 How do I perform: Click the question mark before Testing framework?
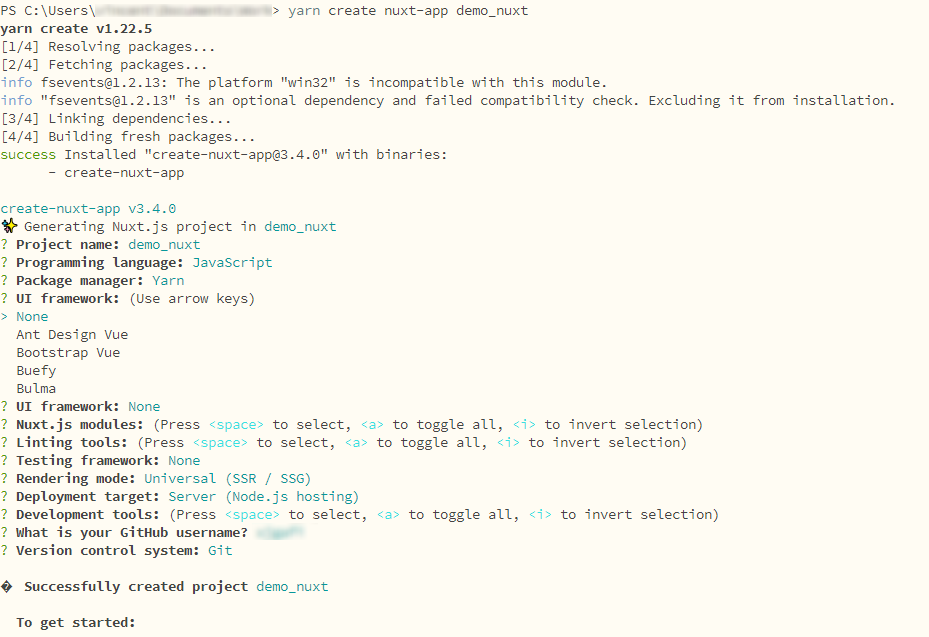[4, 460]
